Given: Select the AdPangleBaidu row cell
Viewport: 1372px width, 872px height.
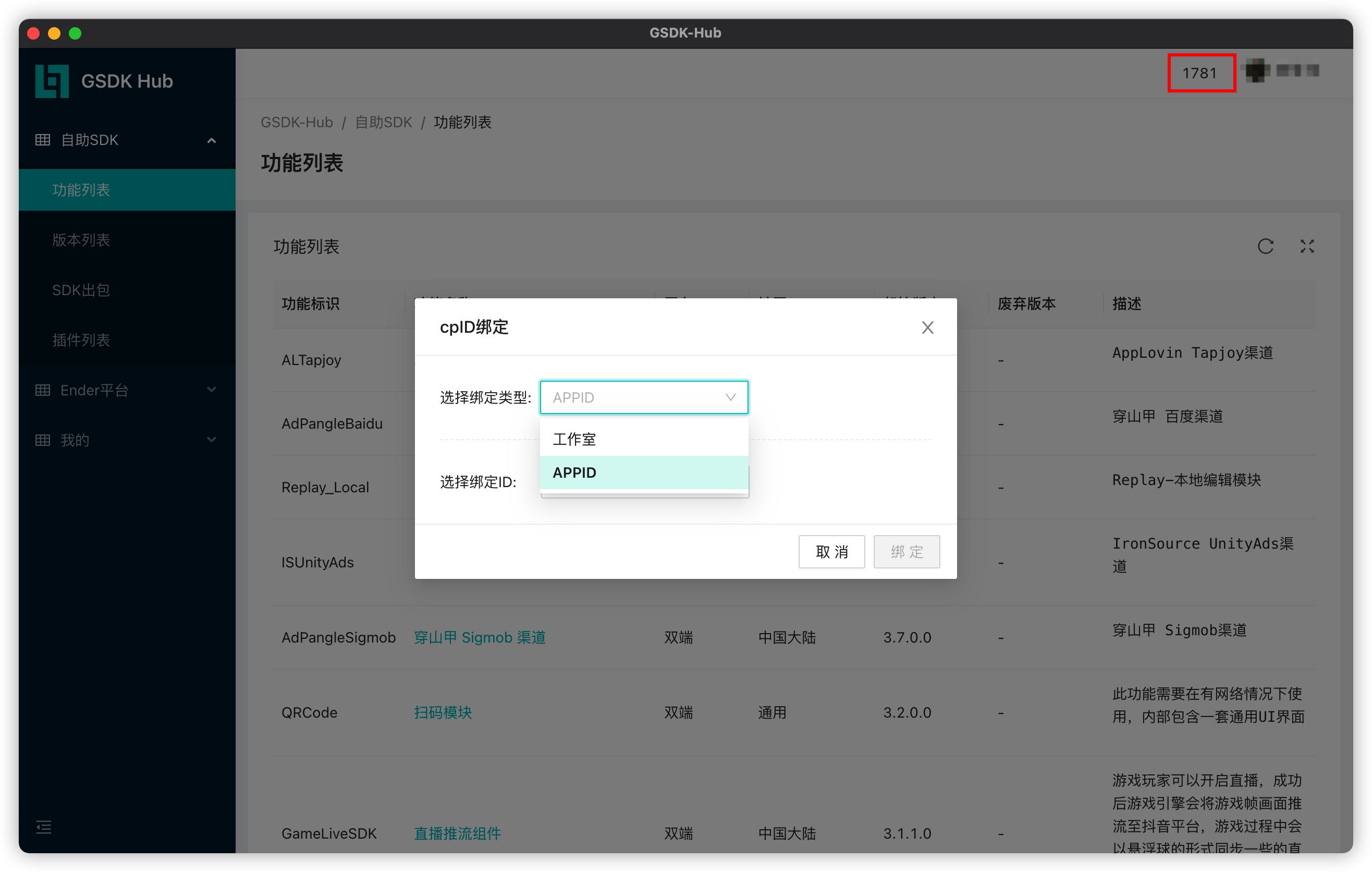Looking at the screenshot, I should (332, 423).
